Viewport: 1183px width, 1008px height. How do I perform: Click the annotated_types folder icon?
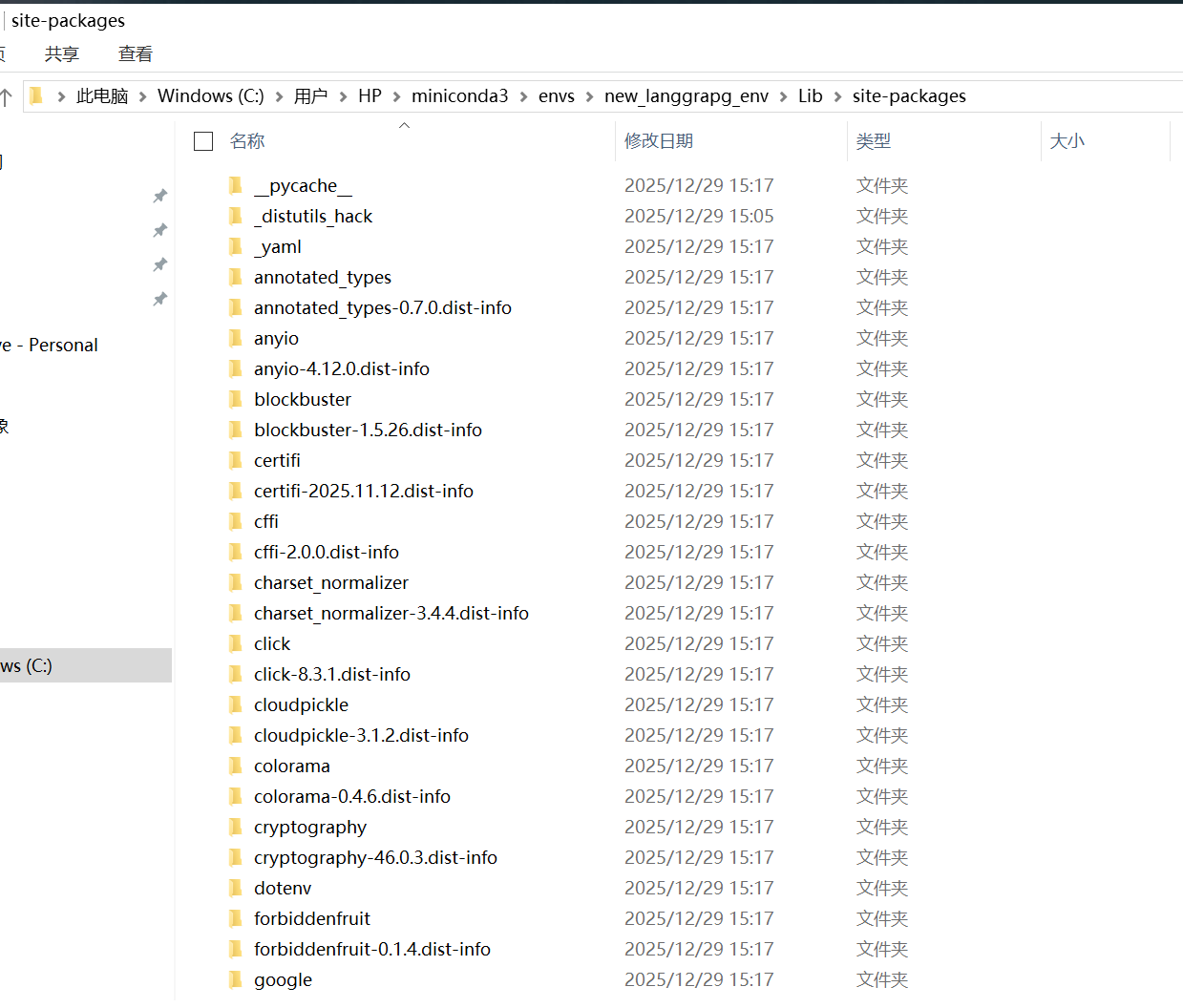236,277
